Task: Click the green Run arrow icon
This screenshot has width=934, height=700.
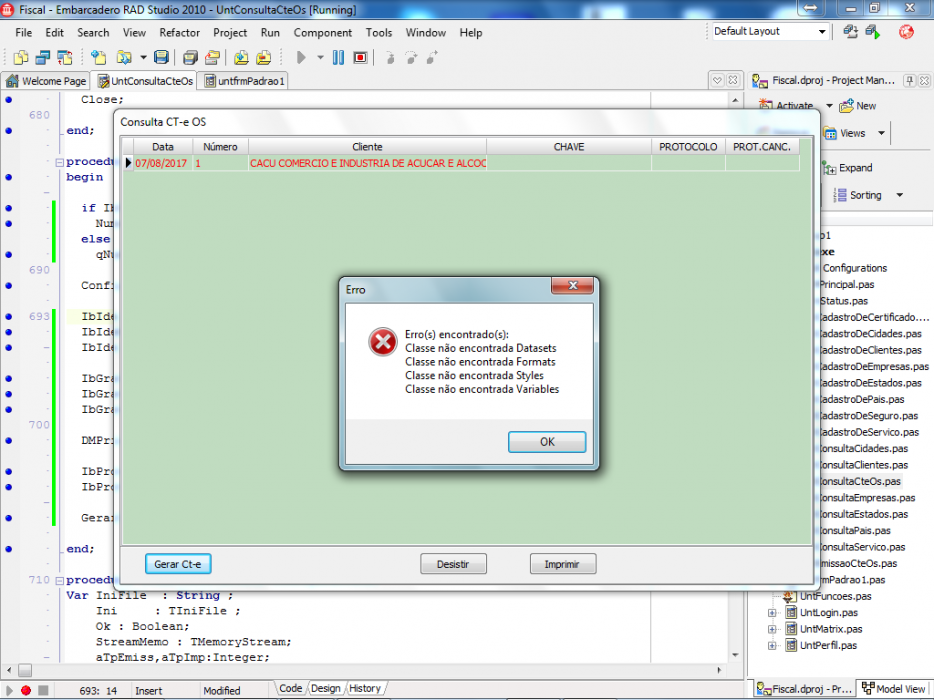Action: pyautogui.click(x=301, y=57)
